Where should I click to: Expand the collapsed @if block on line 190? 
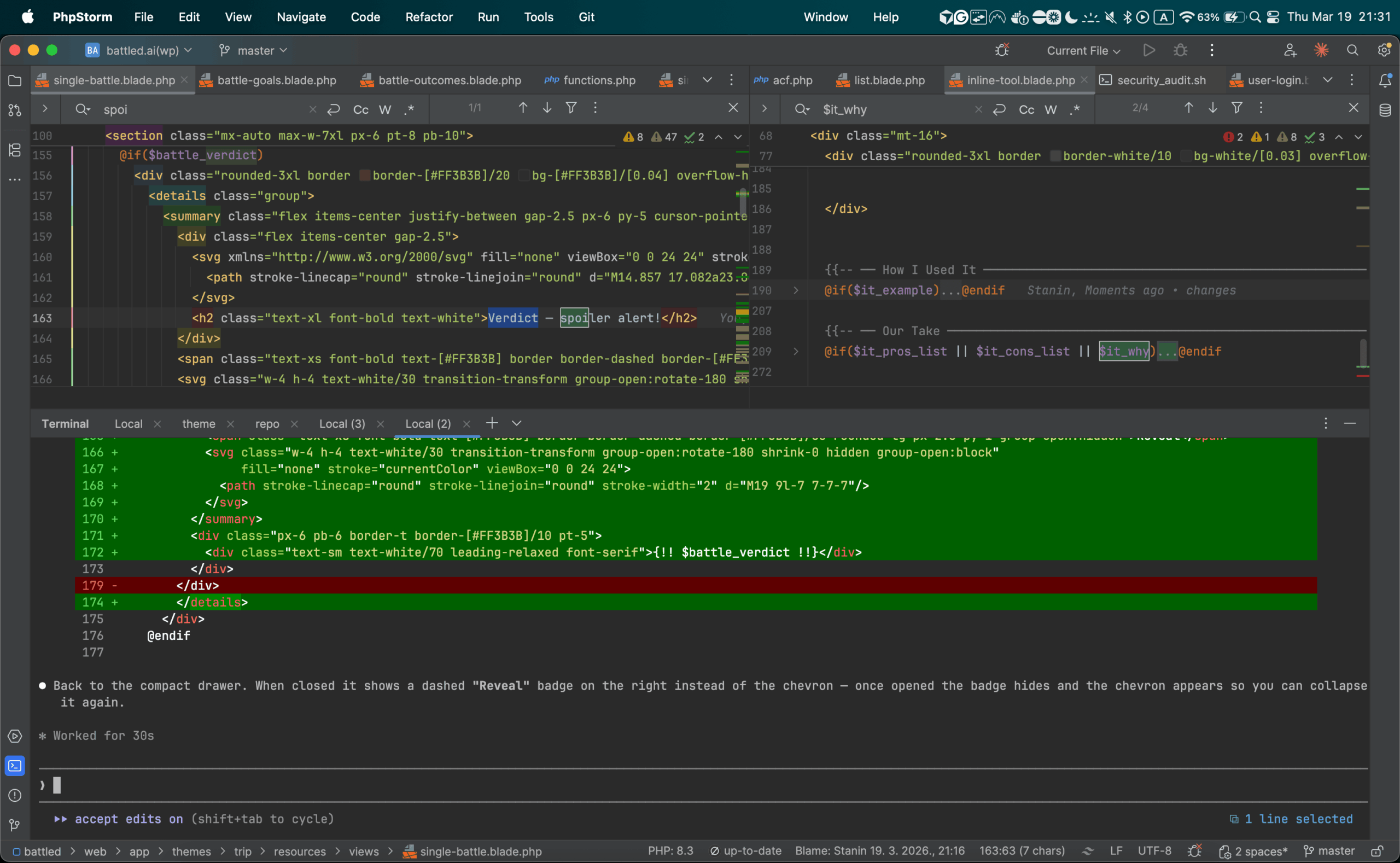pos(796,290)
